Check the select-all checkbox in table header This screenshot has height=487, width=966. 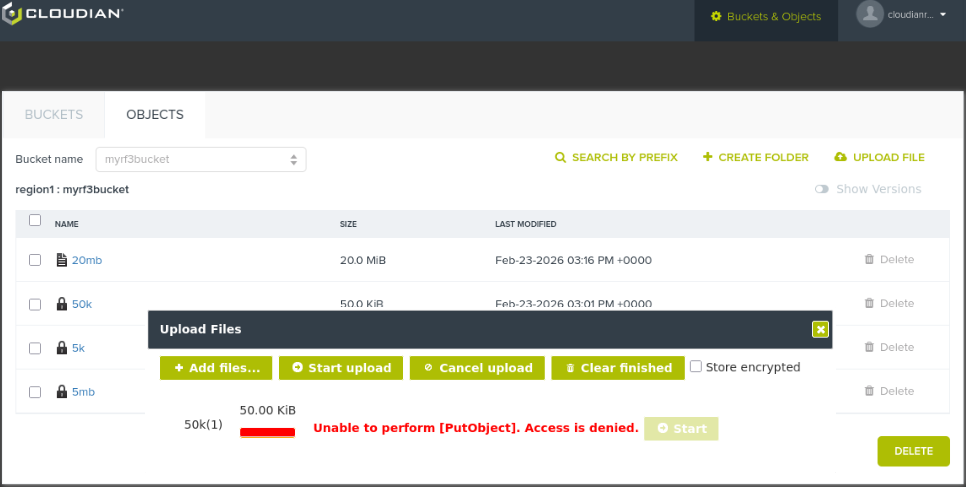[35, 221]
